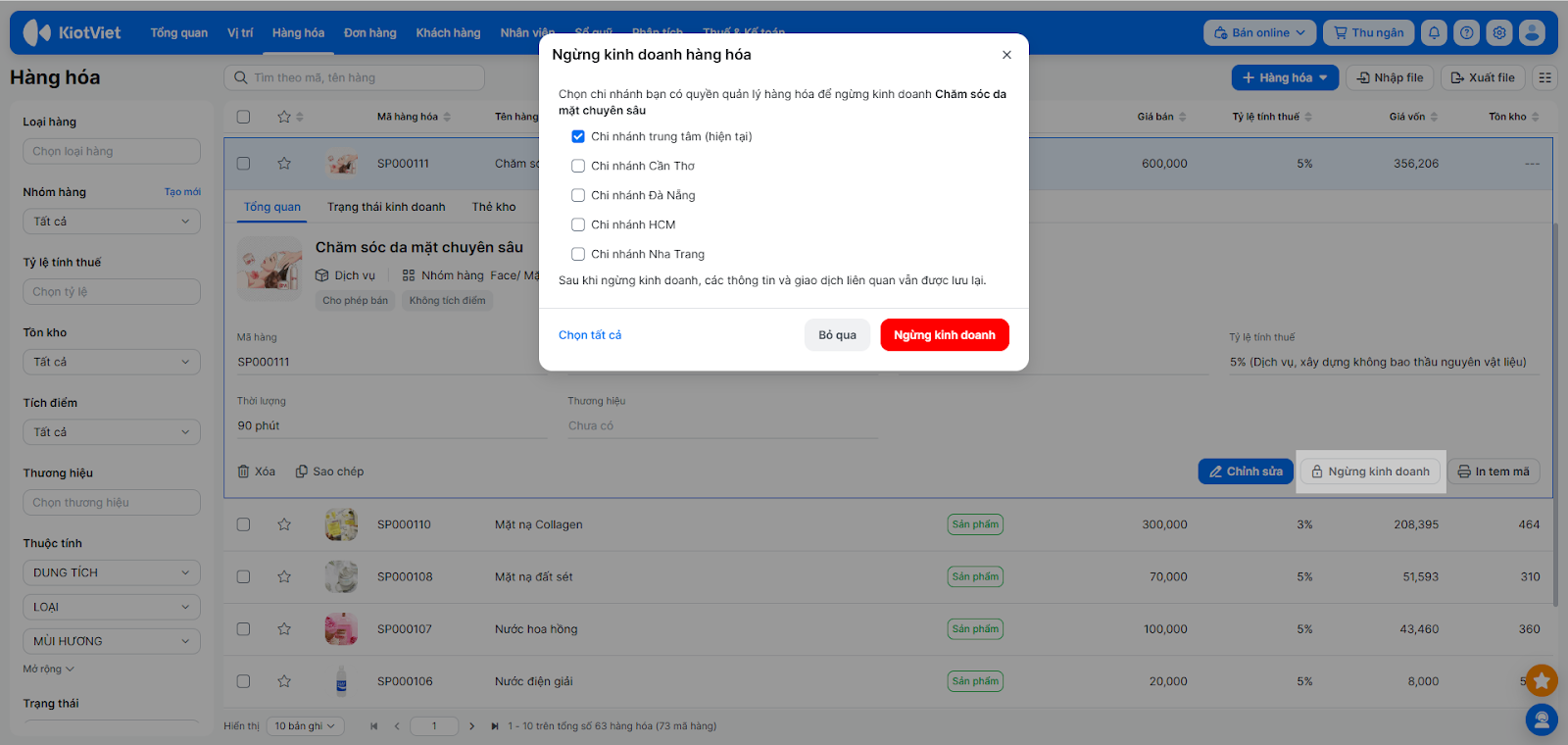The image size is (1568, 745).
Task: Open settings gear icon in header
Action: coord(1499,32)
